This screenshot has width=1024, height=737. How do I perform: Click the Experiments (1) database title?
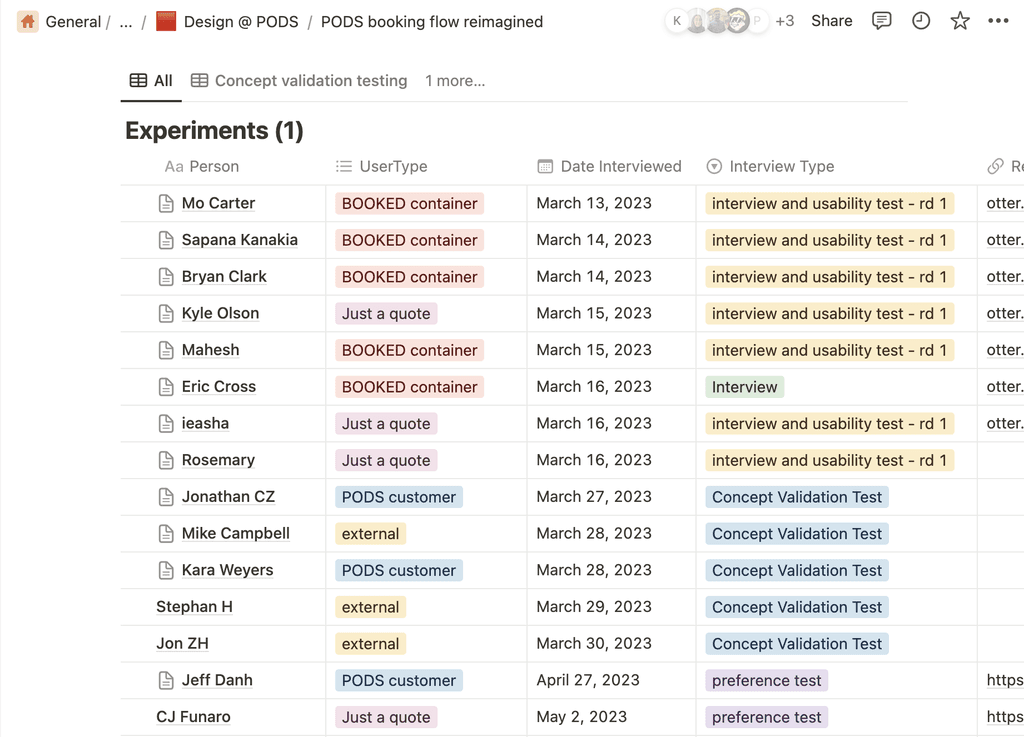click(214, 131)
